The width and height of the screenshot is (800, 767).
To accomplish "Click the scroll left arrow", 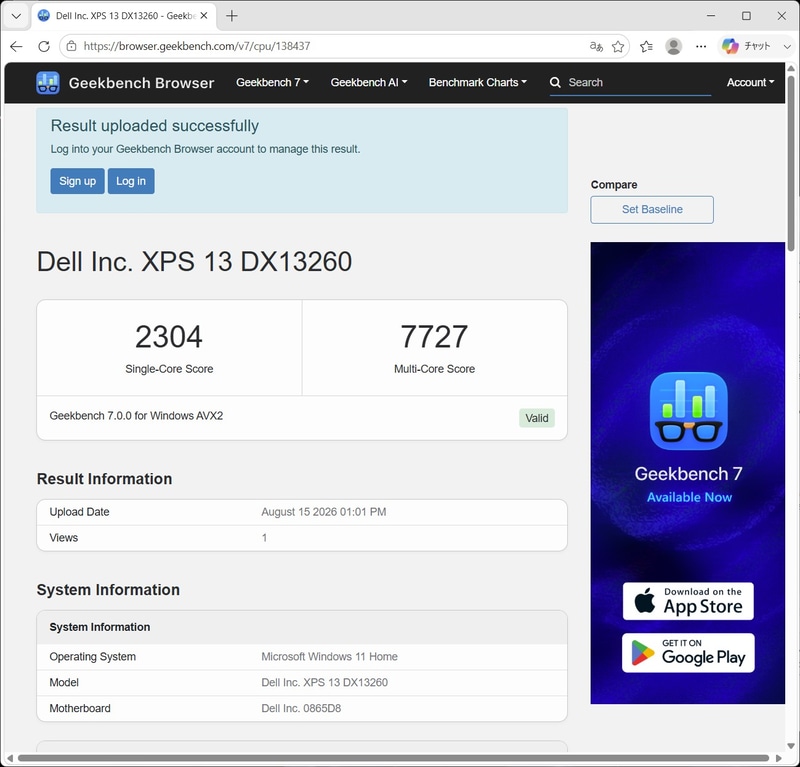I will click(x=10, y=758).
